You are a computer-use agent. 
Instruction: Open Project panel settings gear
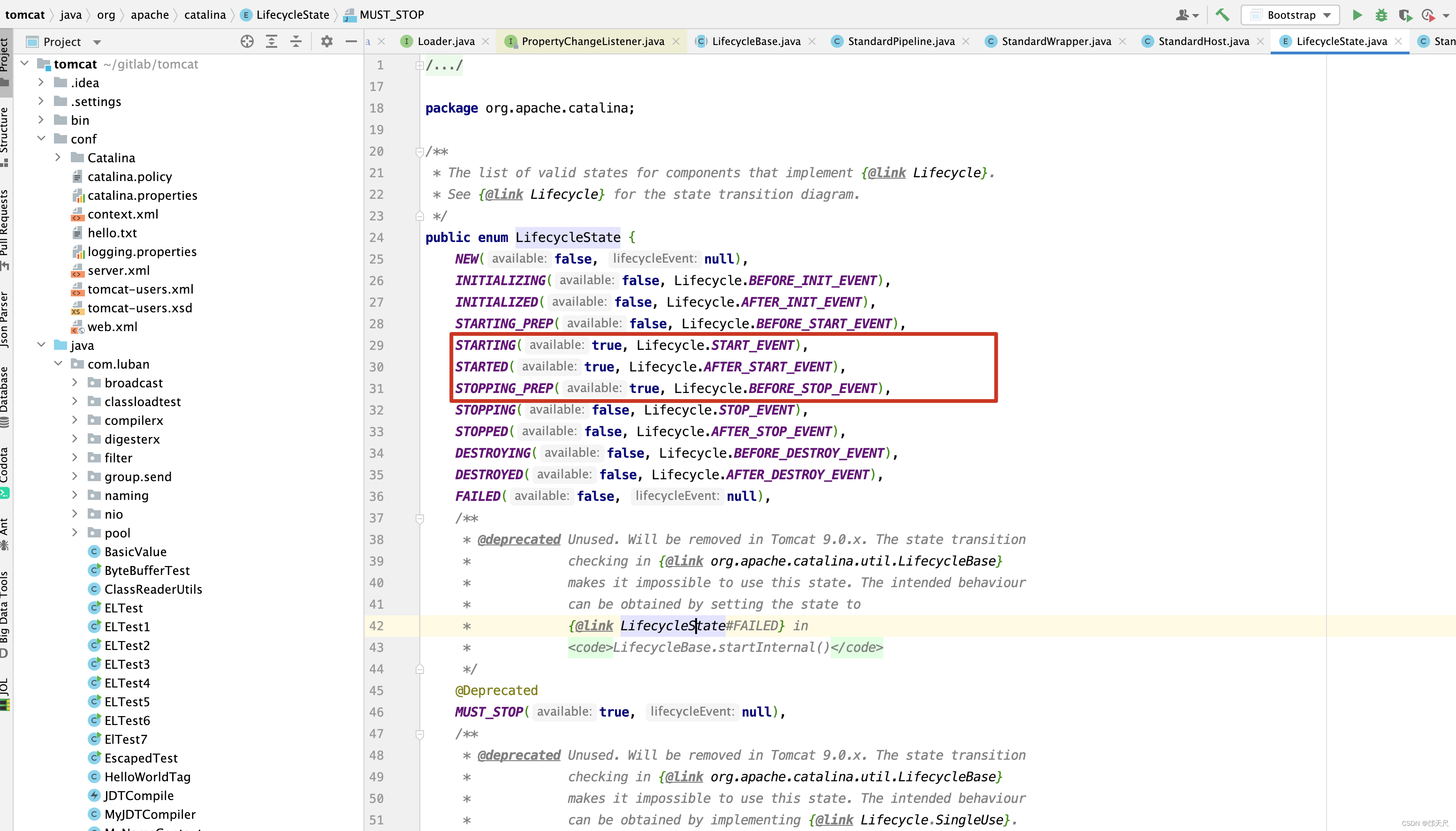(326, 41)
